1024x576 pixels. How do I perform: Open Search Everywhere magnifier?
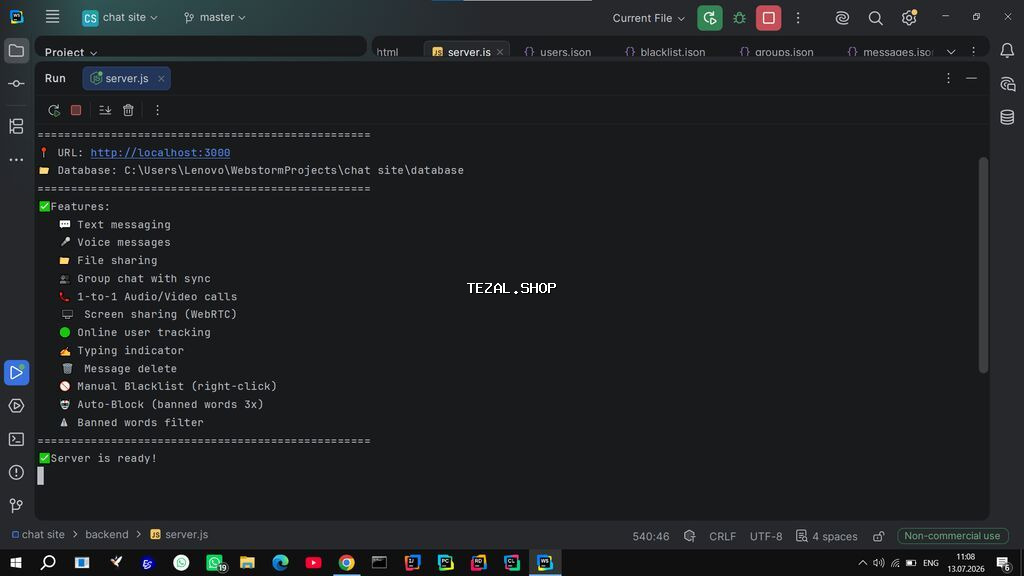(875, 18)
